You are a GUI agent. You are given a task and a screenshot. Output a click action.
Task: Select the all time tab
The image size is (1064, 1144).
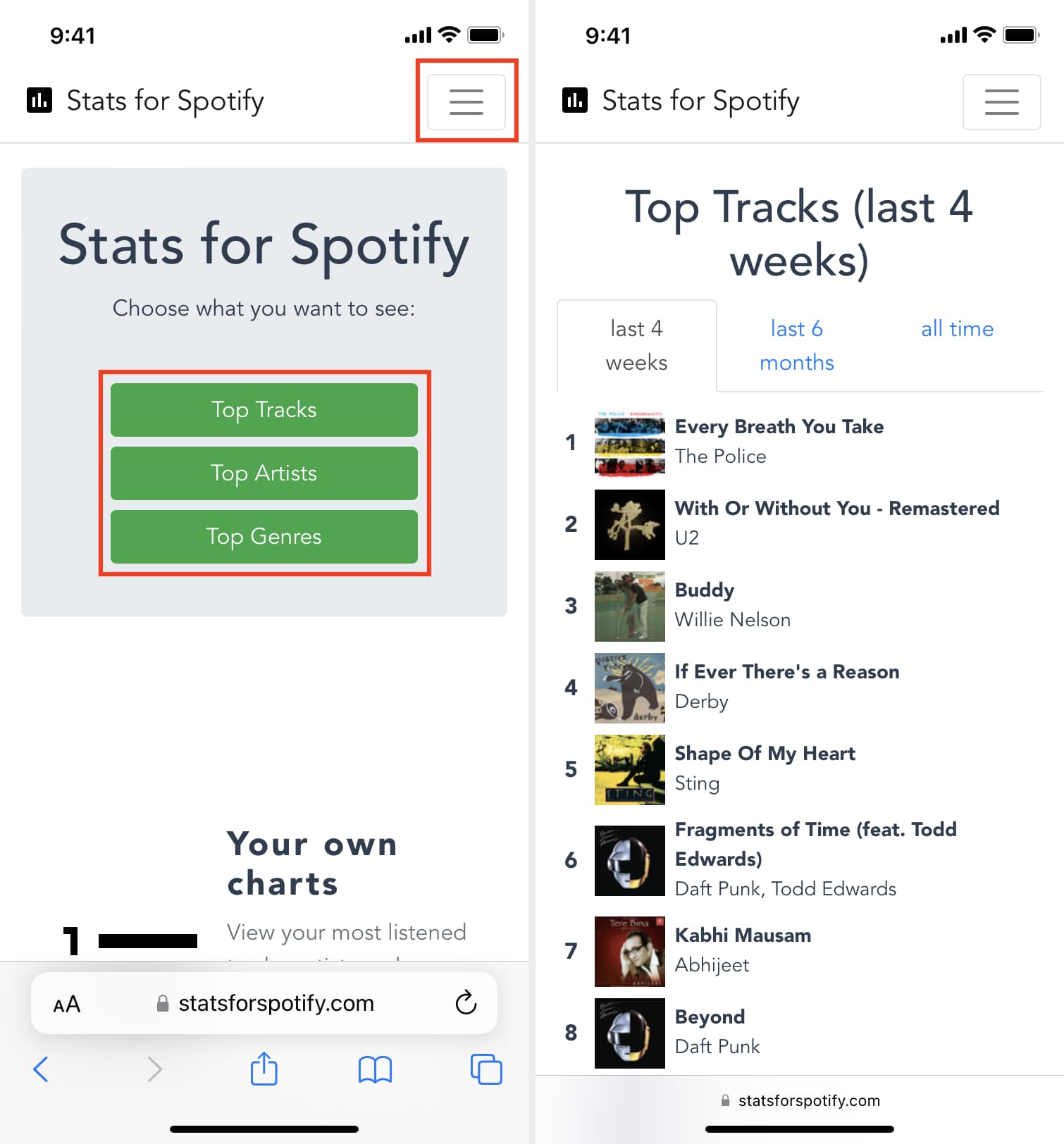(957, 328)
